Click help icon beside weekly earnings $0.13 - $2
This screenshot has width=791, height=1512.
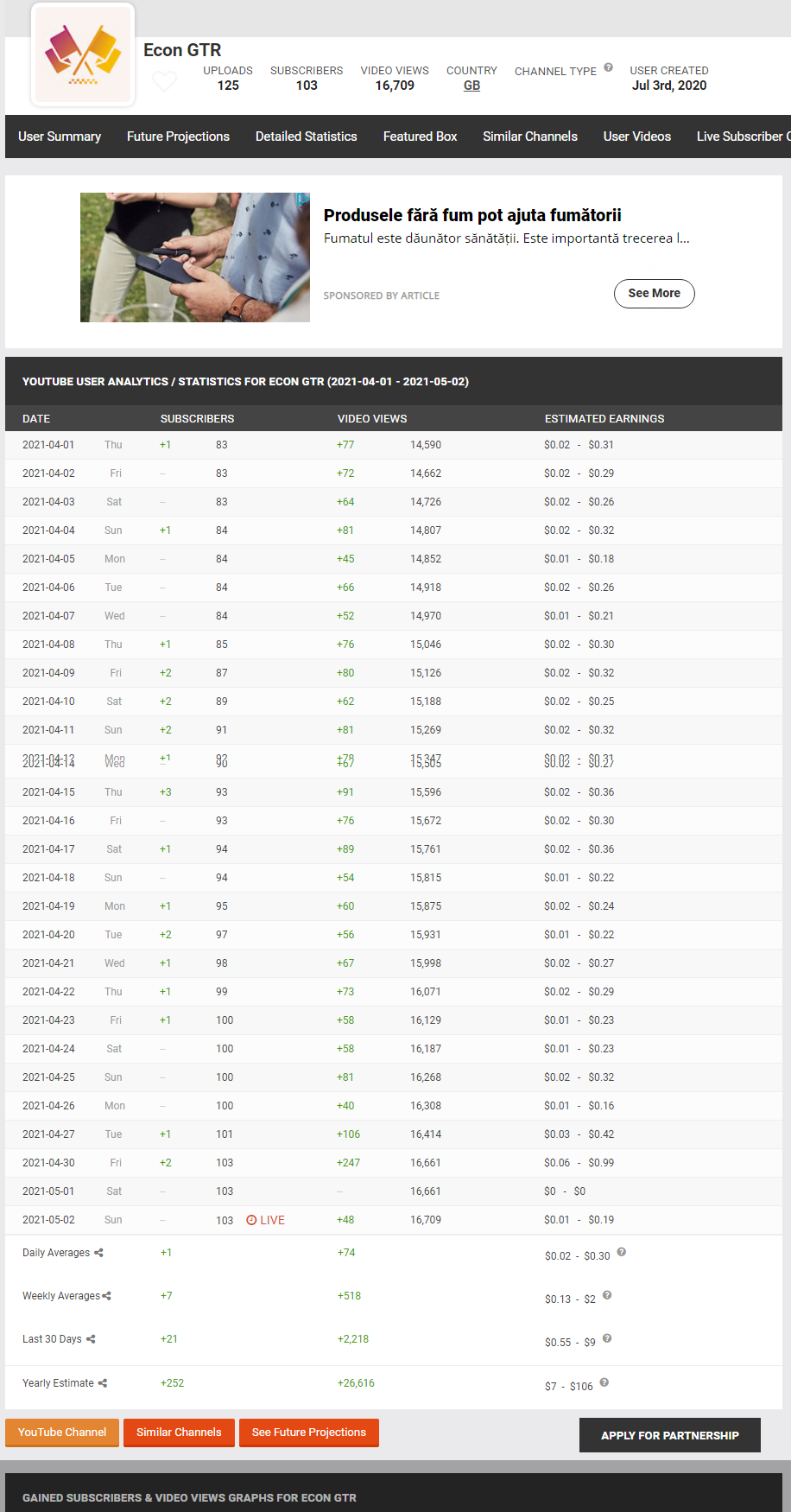point(607,1295)
